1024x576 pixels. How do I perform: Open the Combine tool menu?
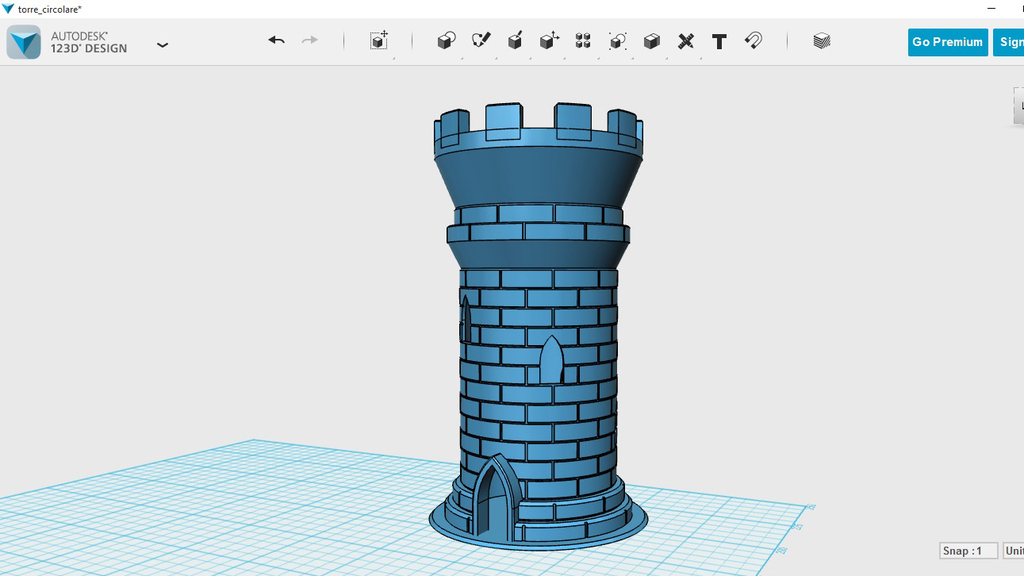coord(652,41)
